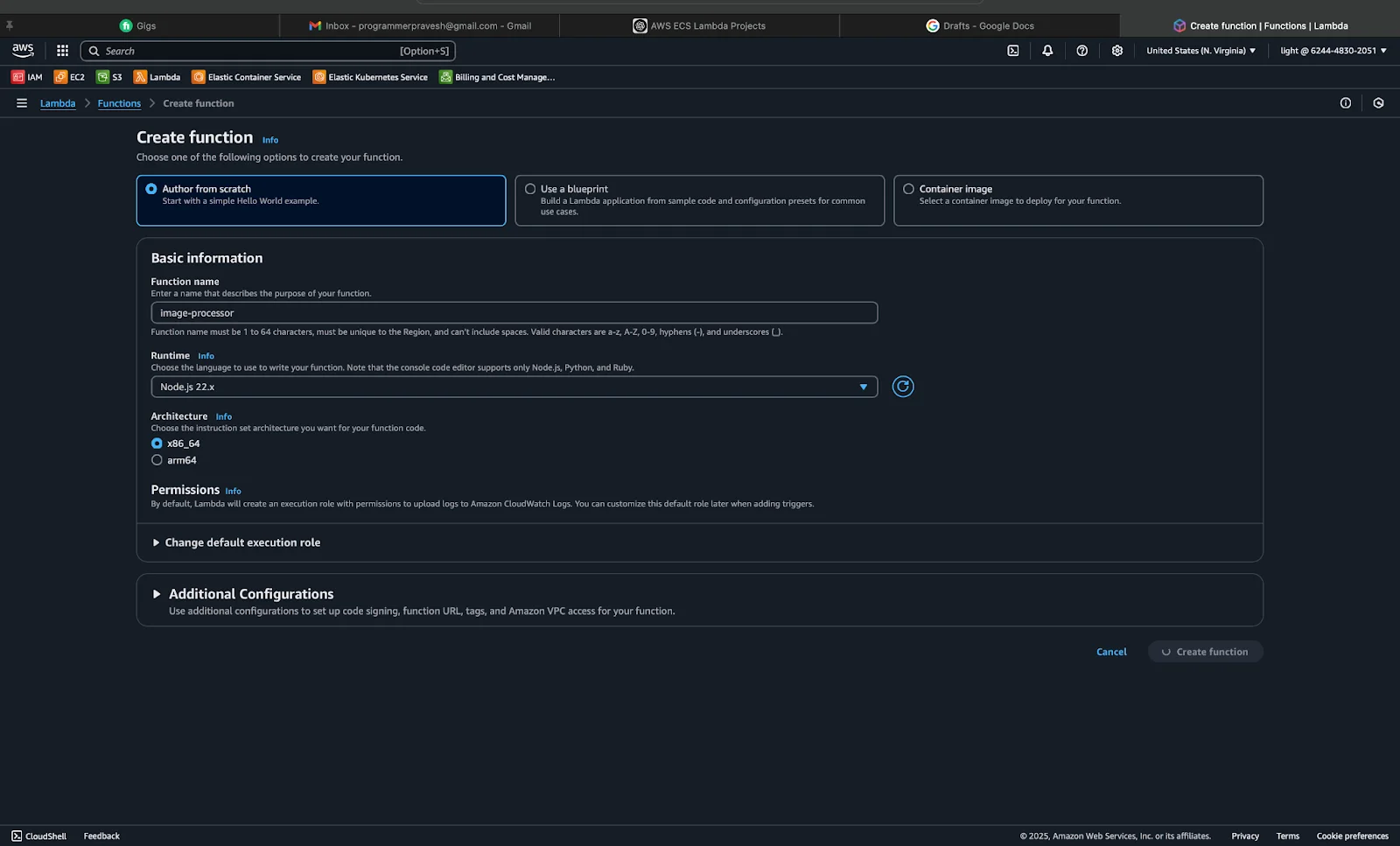
Task: Click the Functions breadcrumb link
Action: click(x=118, y=103)
